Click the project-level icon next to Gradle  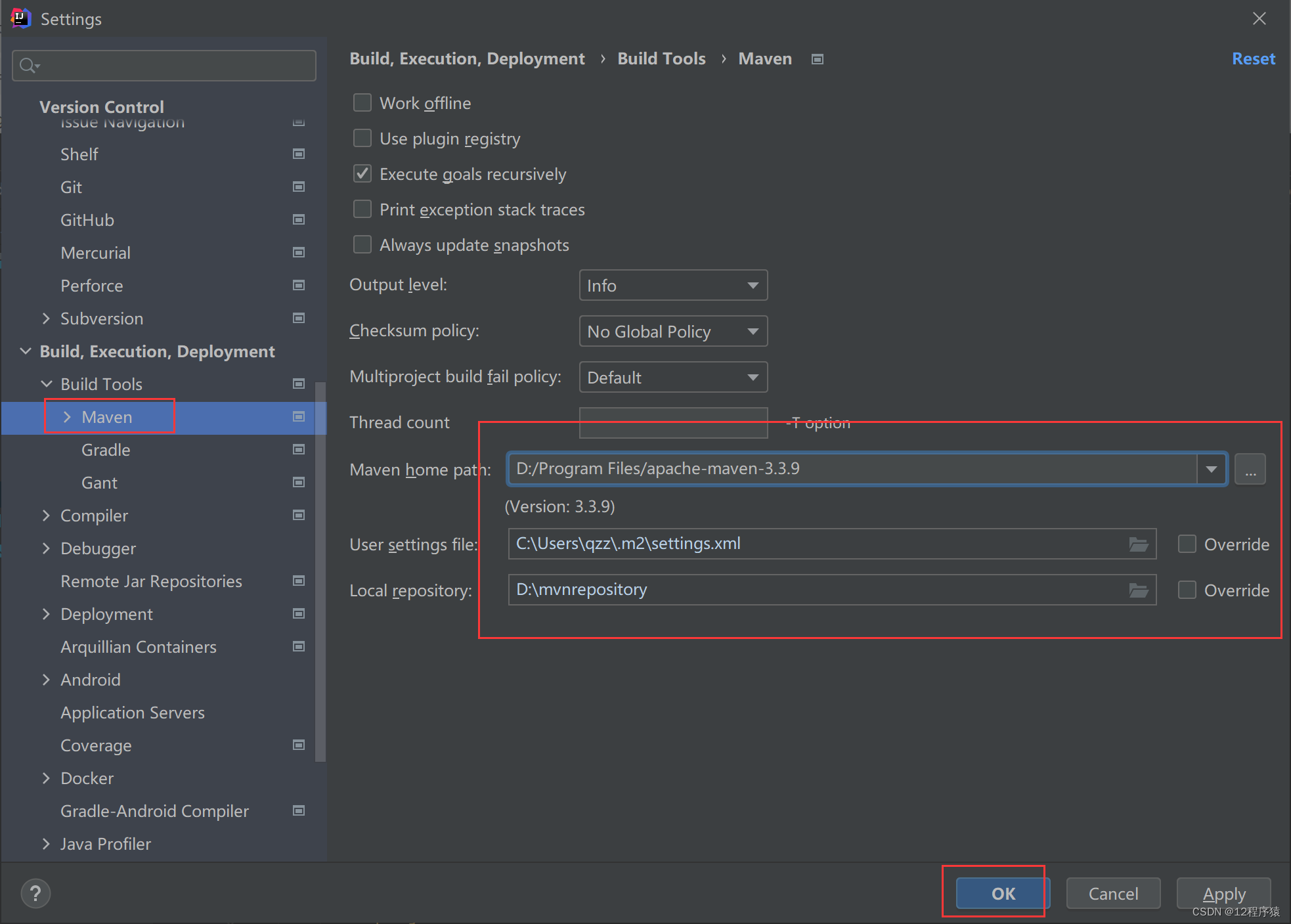point(299,449)
